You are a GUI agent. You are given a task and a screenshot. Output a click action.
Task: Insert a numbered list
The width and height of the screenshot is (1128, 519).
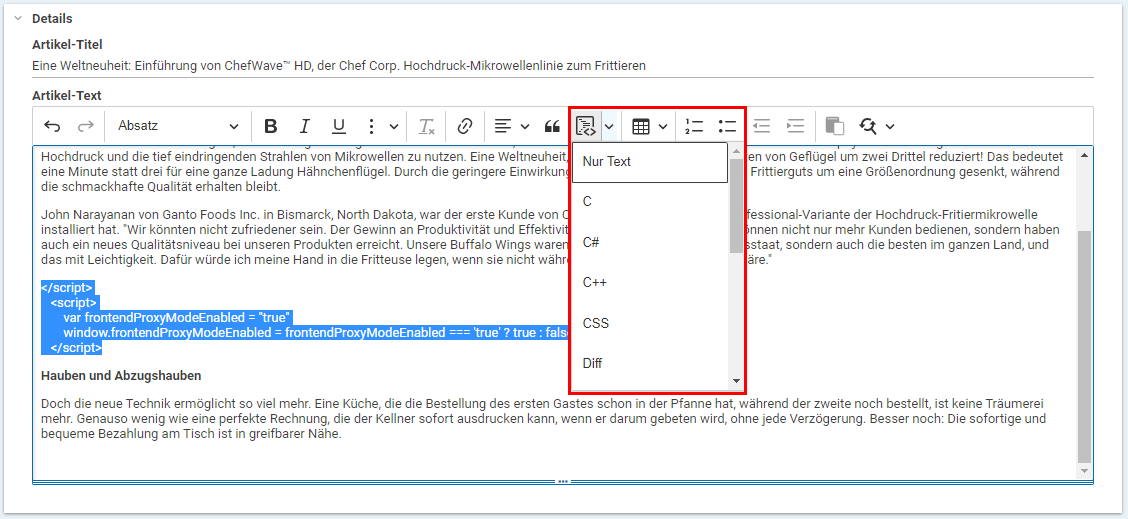coord(693,127)
